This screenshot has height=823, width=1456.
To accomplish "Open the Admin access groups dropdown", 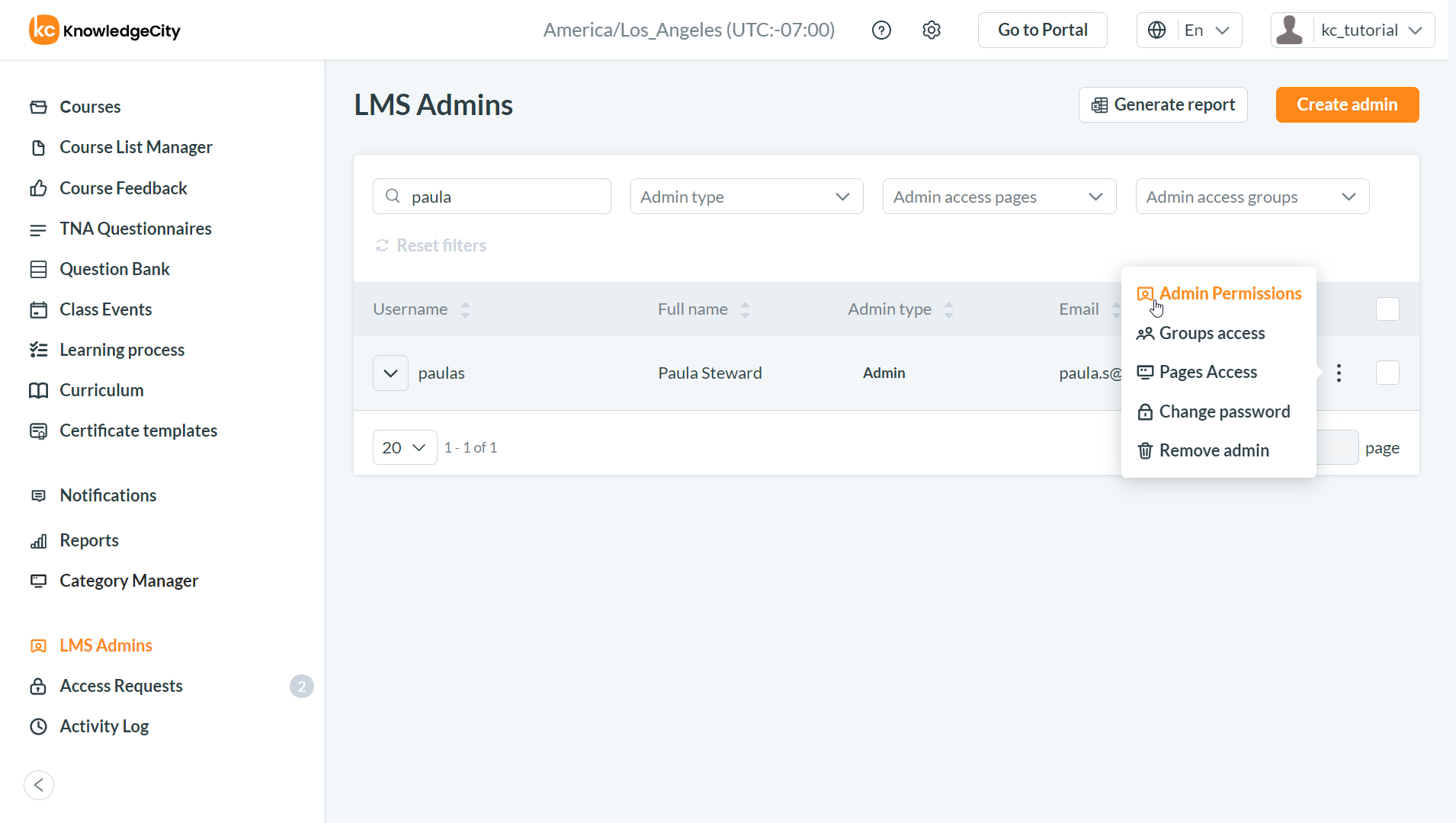I will click(1252, 197).
